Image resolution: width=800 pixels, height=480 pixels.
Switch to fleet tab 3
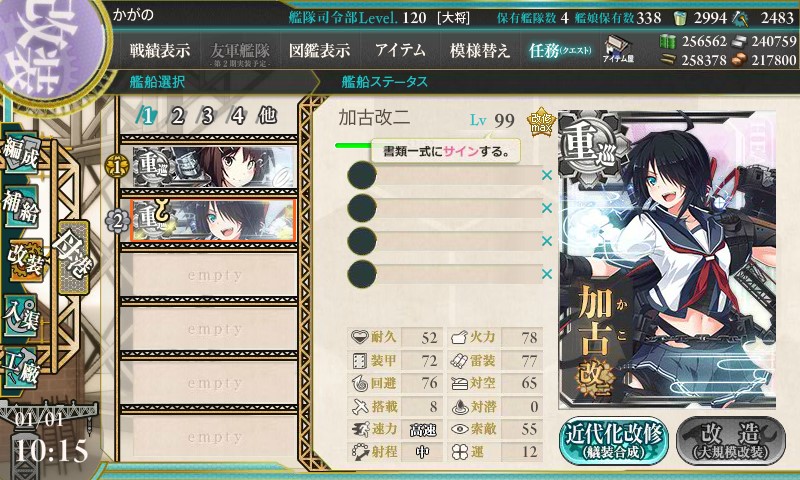(x=207, y=116)
